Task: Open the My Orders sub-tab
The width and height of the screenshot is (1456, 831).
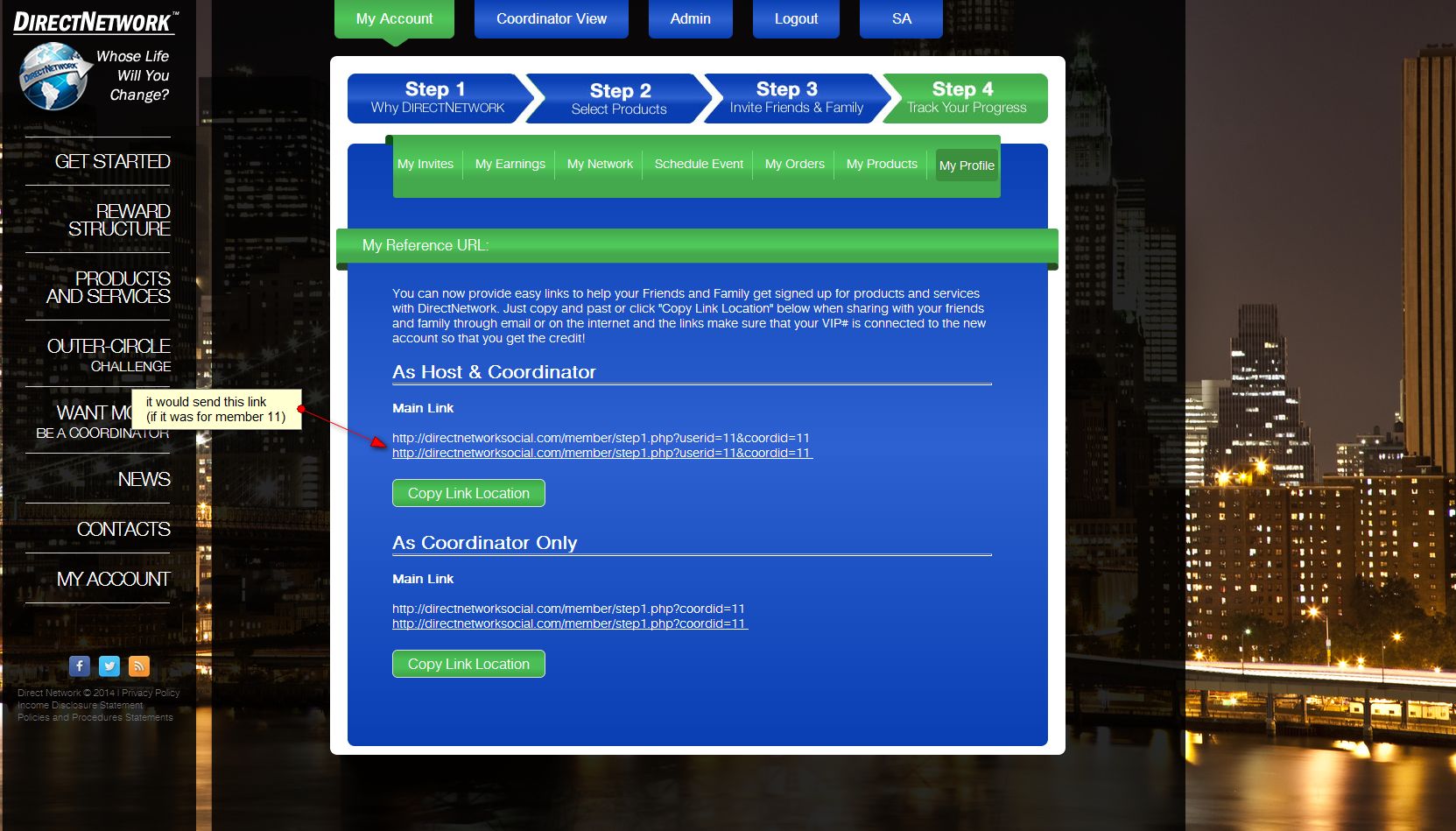Action: pyautogui.click(x=795, y=164)
